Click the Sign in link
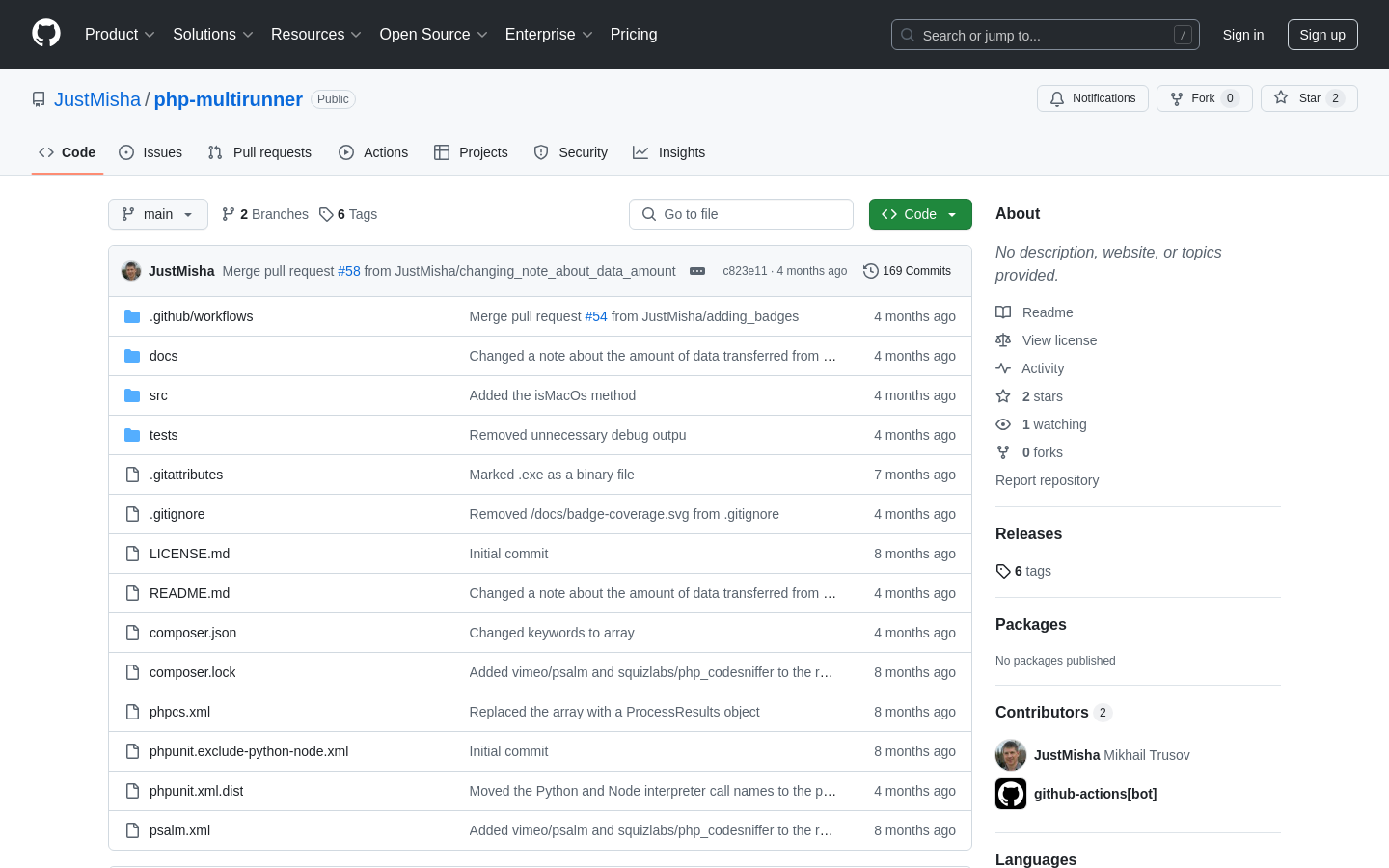Screen dimensions: 1389x868 [x=1243, y=35]
